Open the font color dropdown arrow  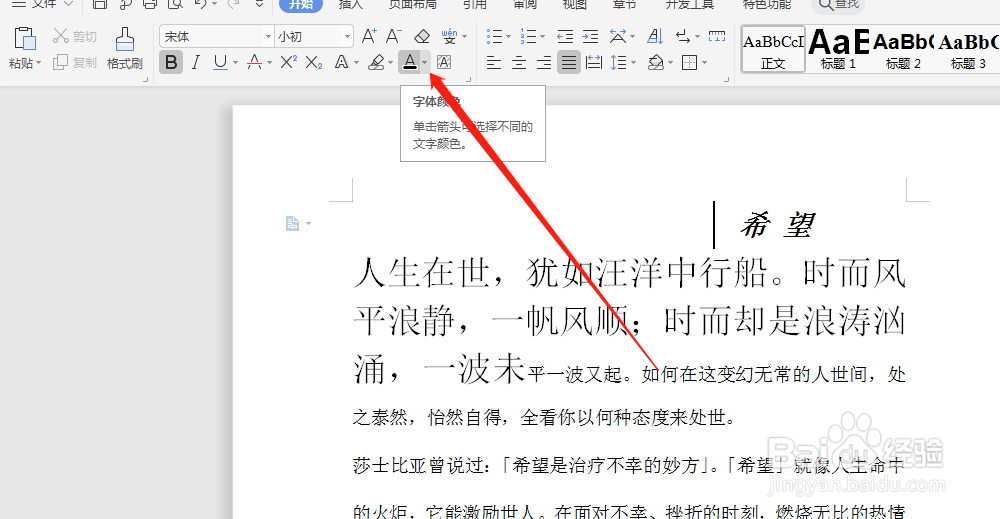[x=425, y=62]
